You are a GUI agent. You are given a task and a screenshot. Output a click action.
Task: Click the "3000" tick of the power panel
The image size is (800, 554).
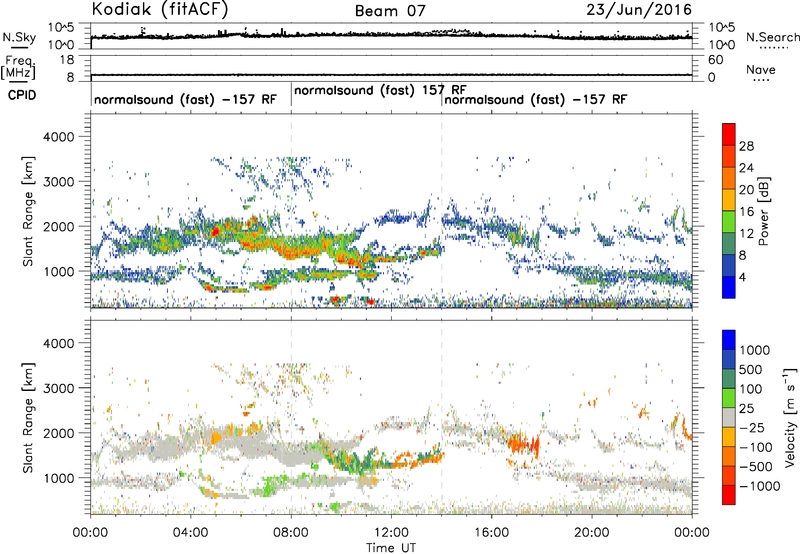point(58,182)
